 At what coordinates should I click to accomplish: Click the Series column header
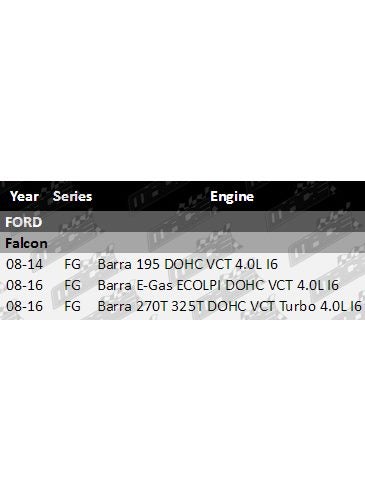coord(72,196)
